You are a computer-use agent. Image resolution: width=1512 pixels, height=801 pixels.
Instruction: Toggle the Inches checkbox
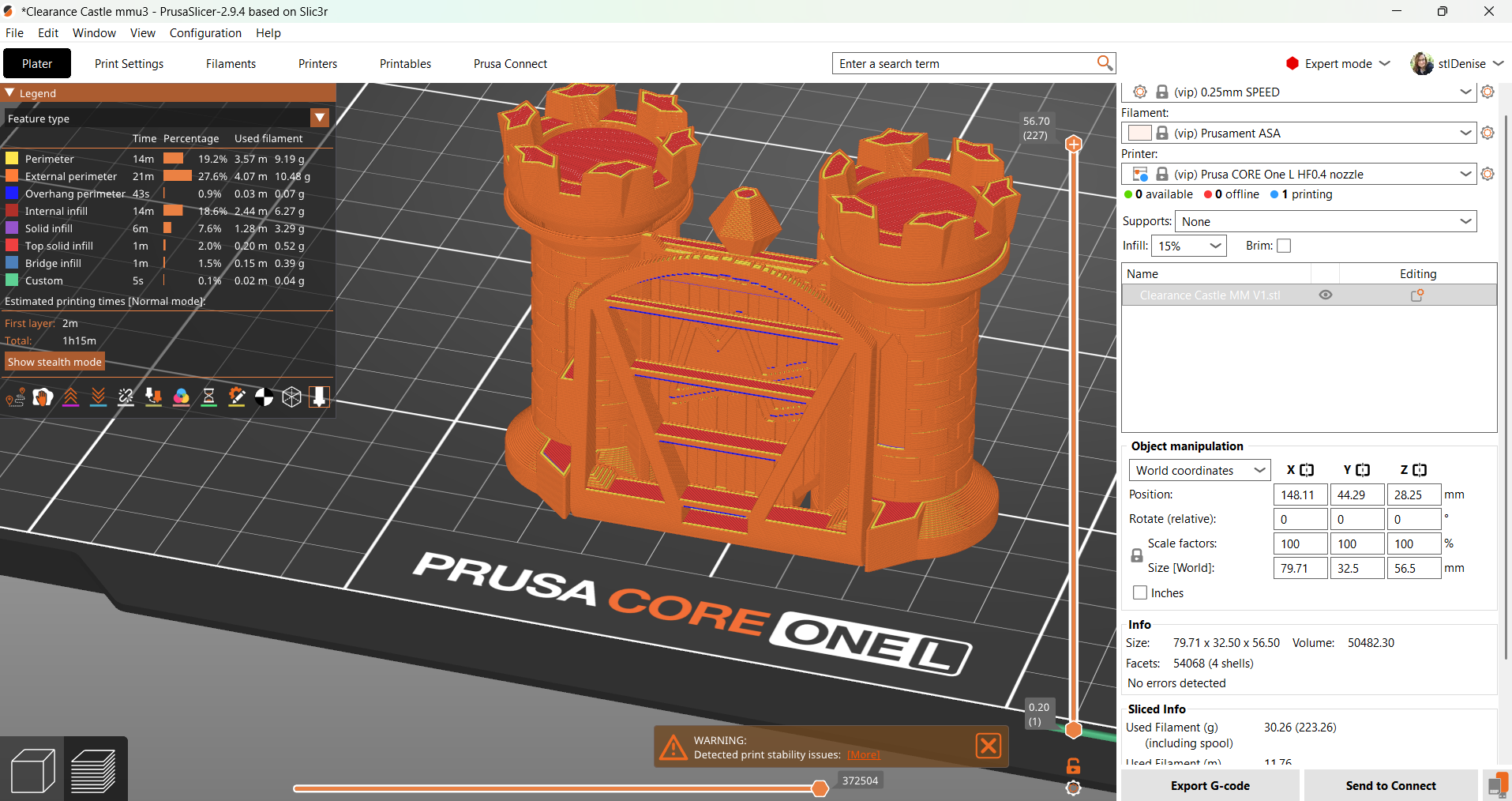(1140, 592)
